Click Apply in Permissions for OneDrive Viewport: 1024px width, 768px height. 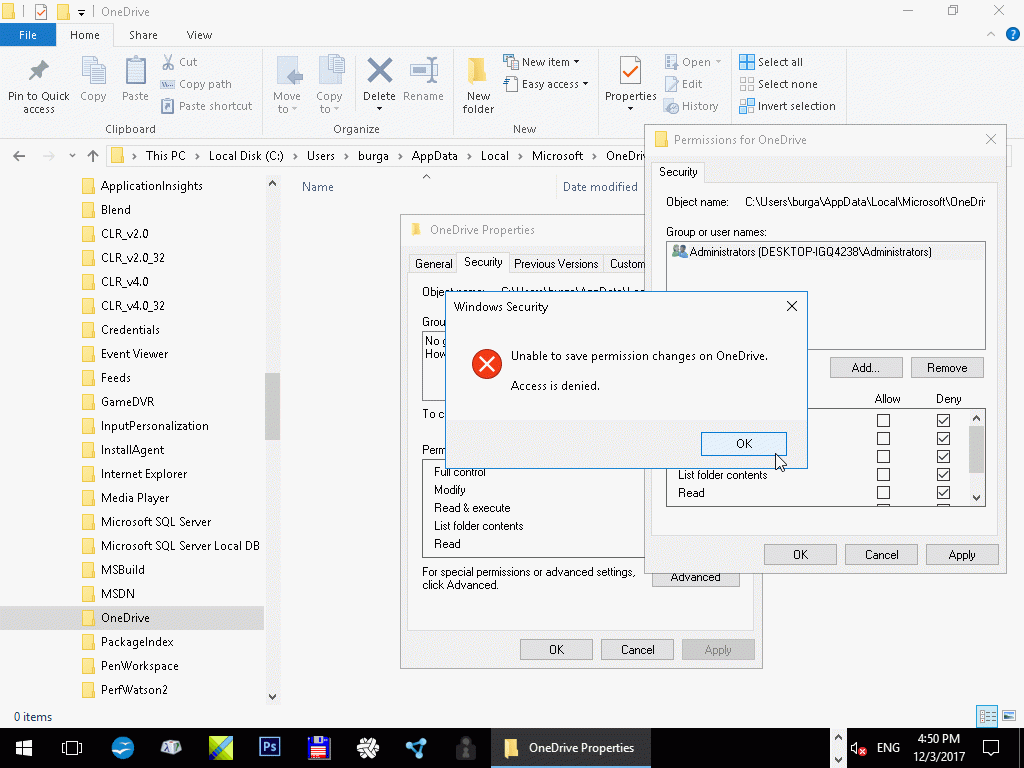coord(961,554)
